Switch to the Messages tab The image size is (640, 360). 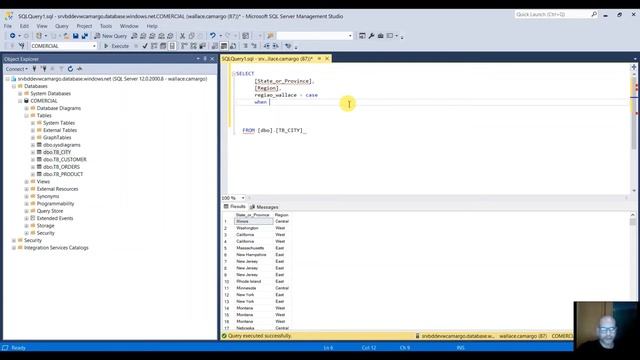(x=264, y=207)
